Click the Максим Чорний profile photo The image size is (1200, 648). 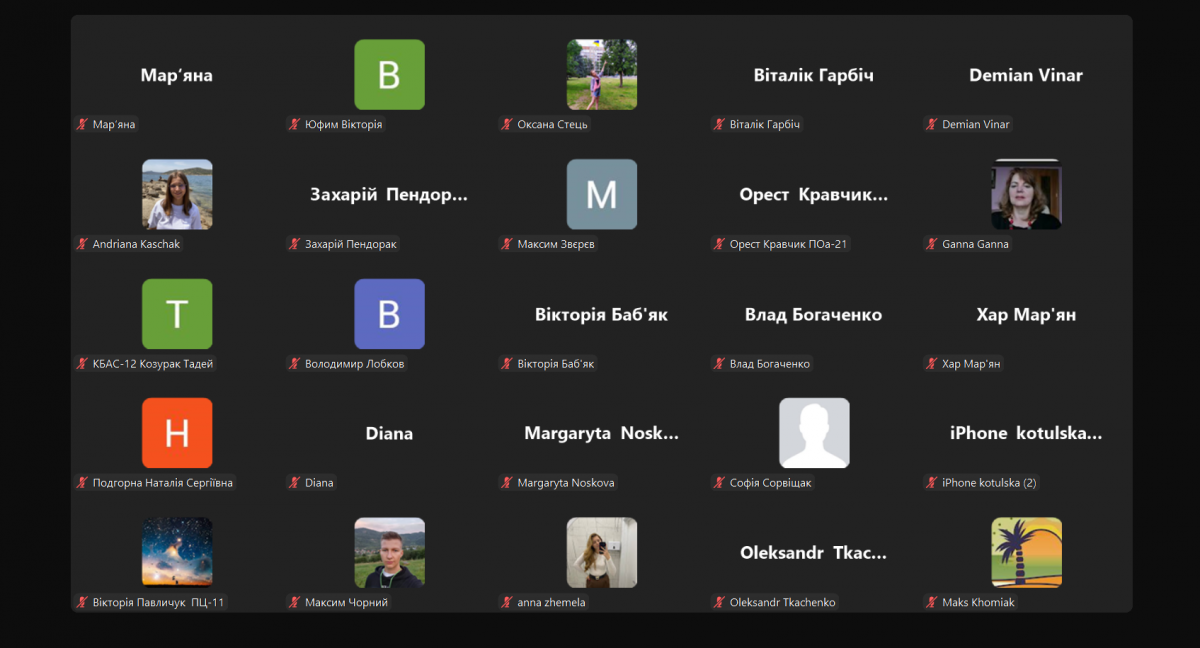pos(389,552)
